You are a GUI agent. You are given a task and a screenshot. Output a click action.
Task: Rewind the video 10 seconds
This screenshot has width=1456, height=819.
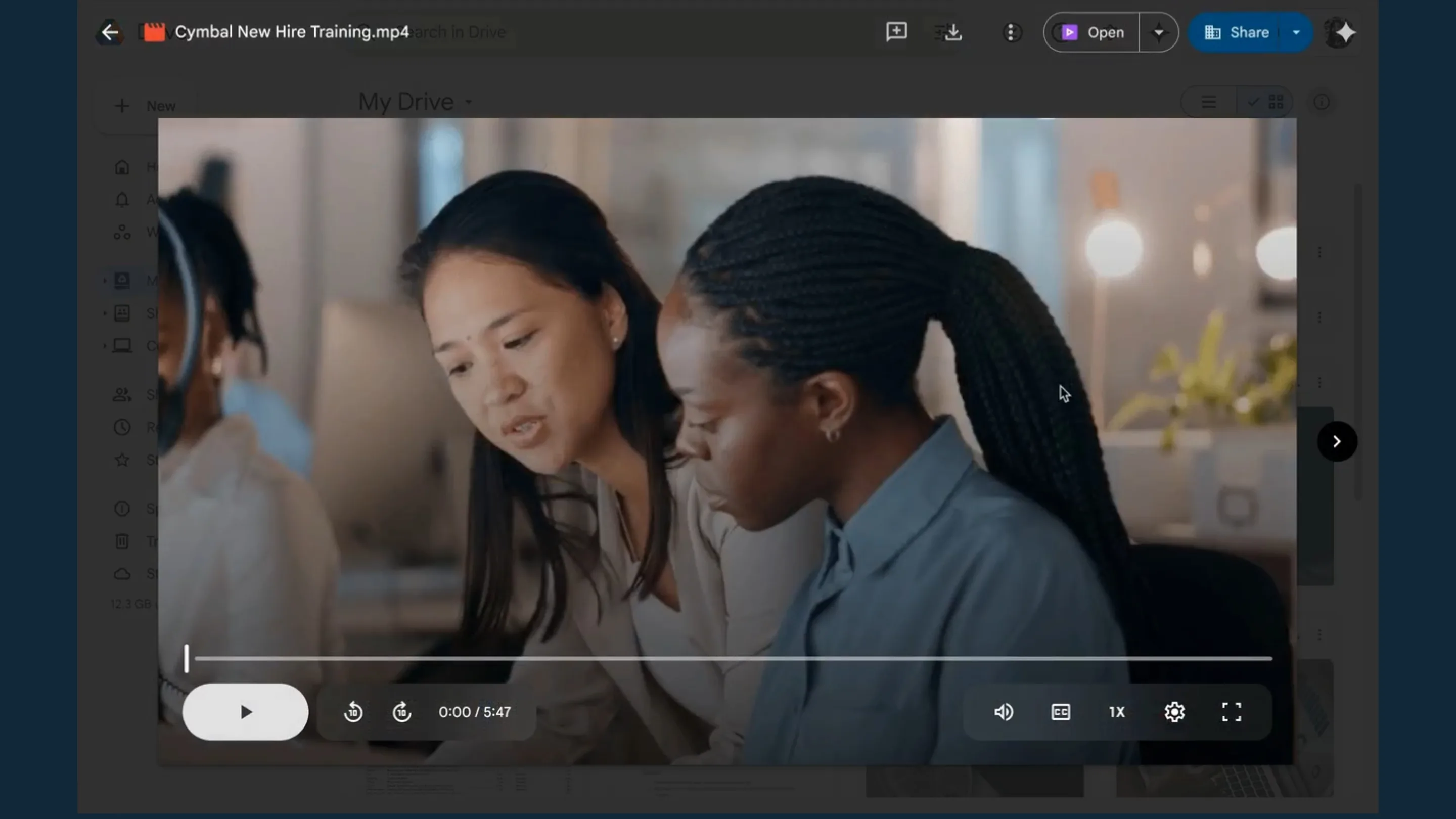pos(353,712)
